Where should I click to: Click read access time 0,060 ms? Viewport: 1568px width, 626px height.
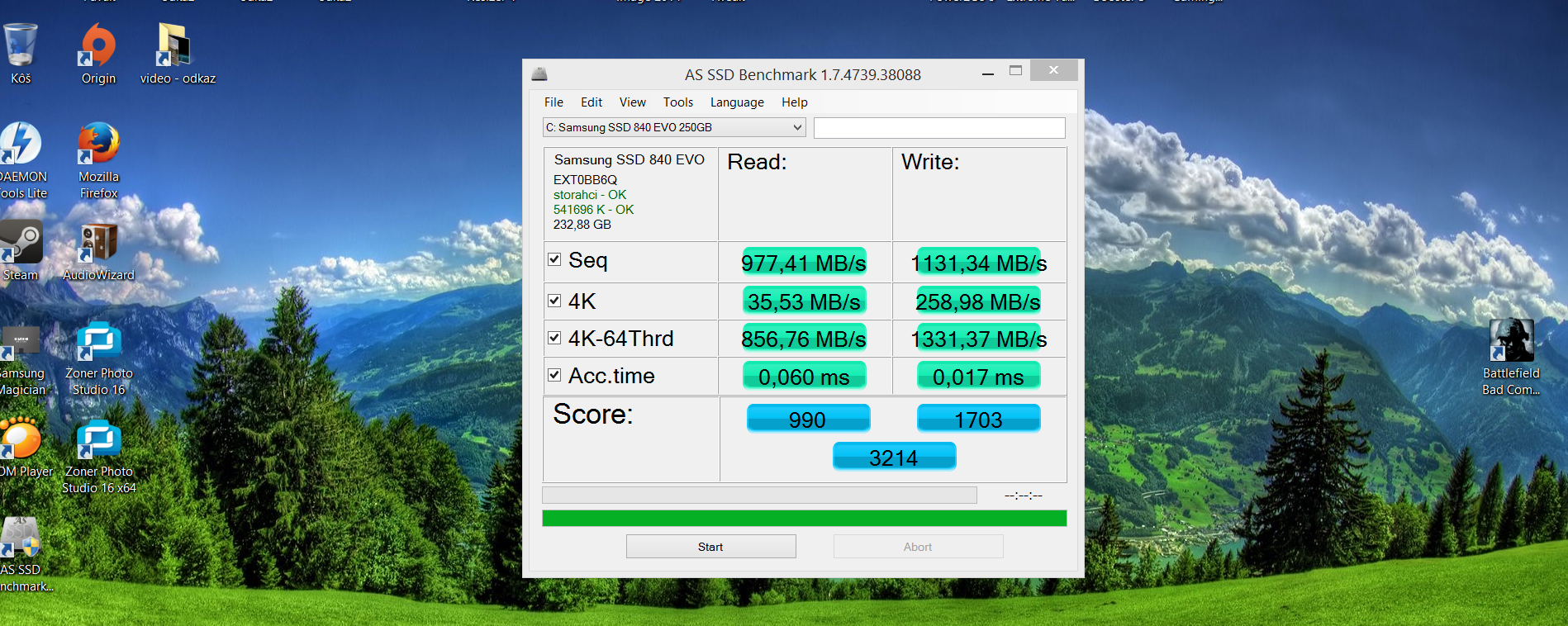804,377
